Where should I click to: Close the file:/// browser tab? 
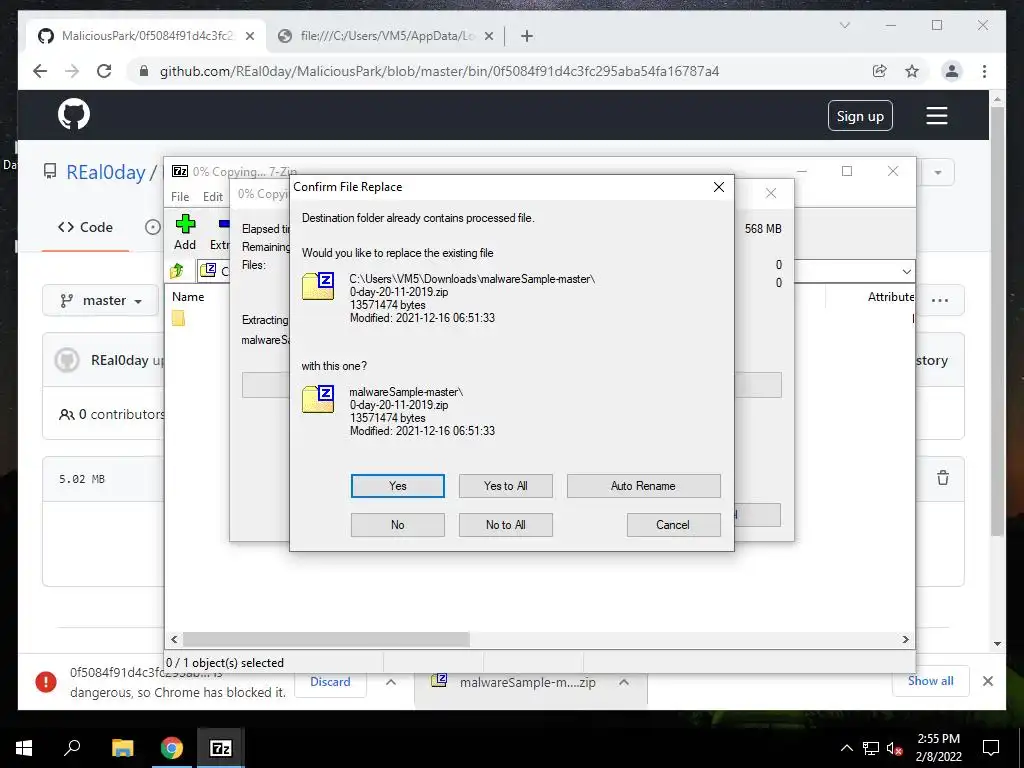pyautogui.click(x=488, y=37)
